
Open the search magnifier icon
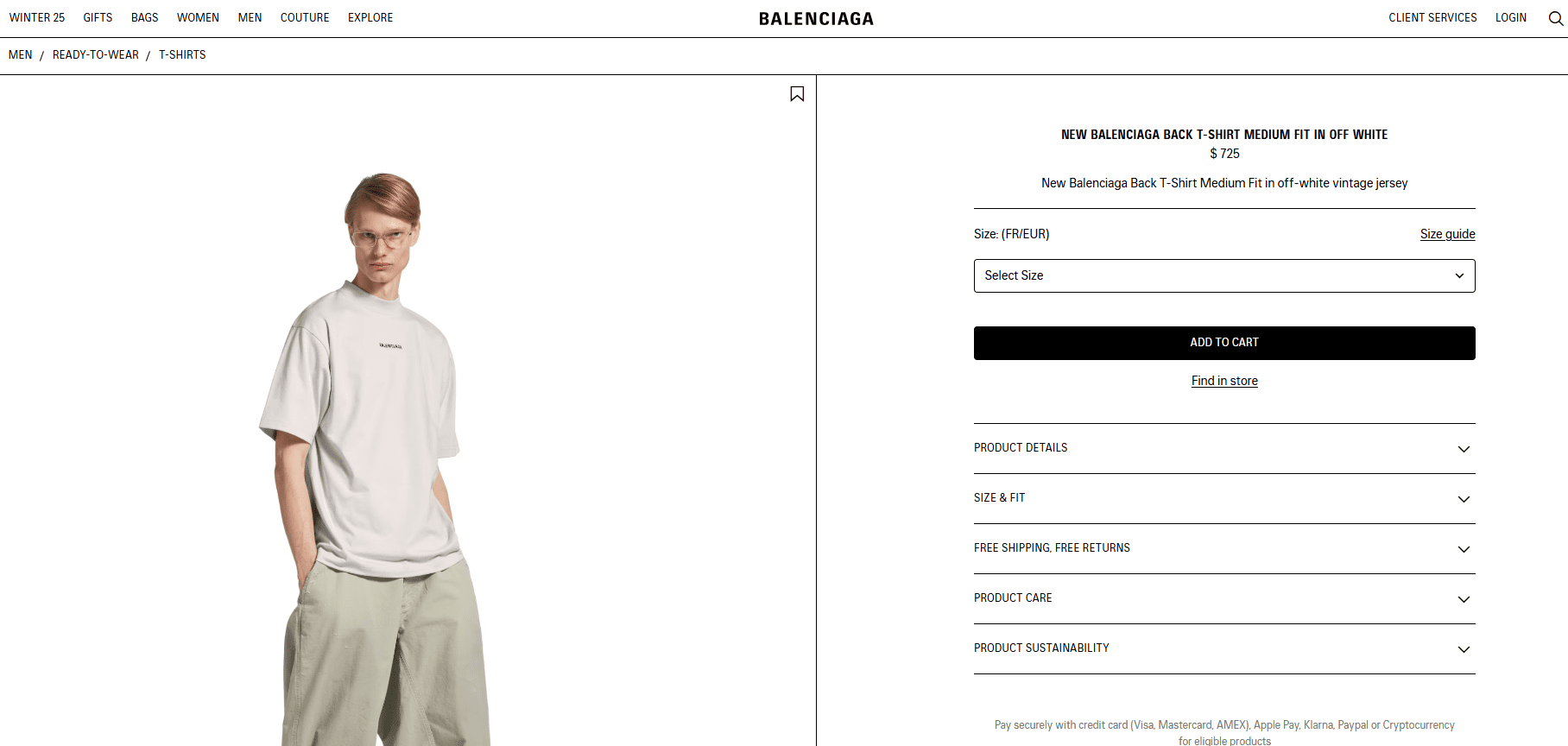[x=1556, y=18]
